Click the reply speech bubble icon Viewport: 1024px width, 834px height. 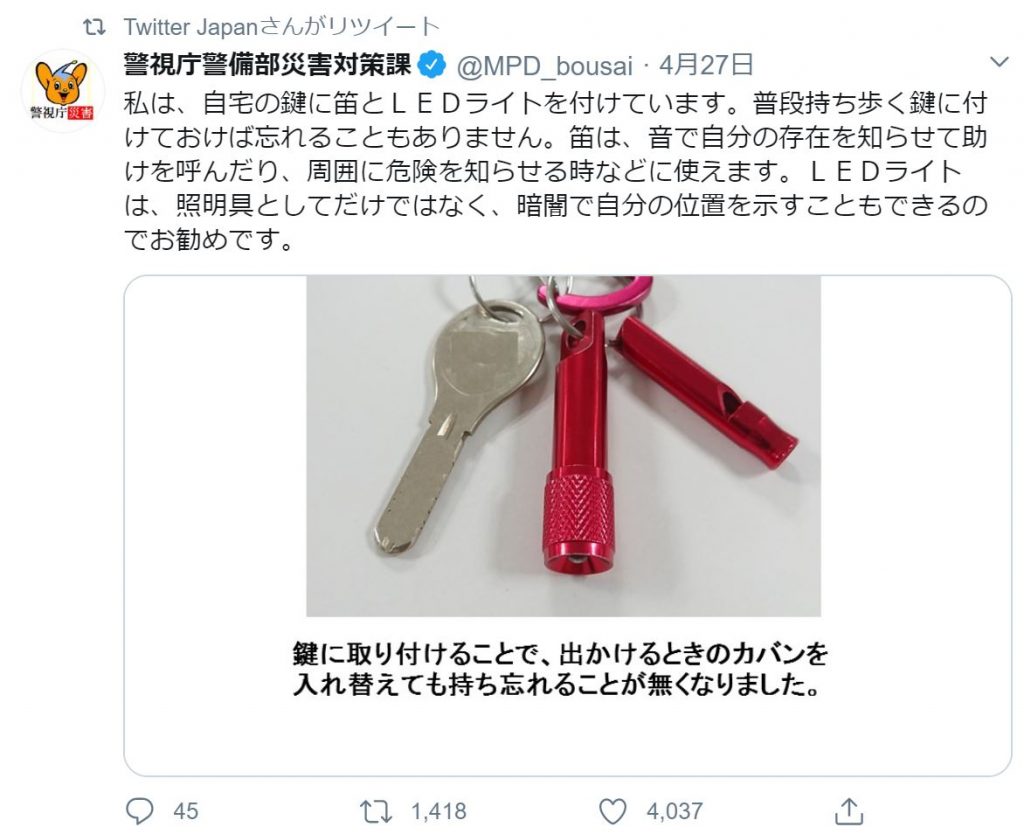tap(139, 811)
